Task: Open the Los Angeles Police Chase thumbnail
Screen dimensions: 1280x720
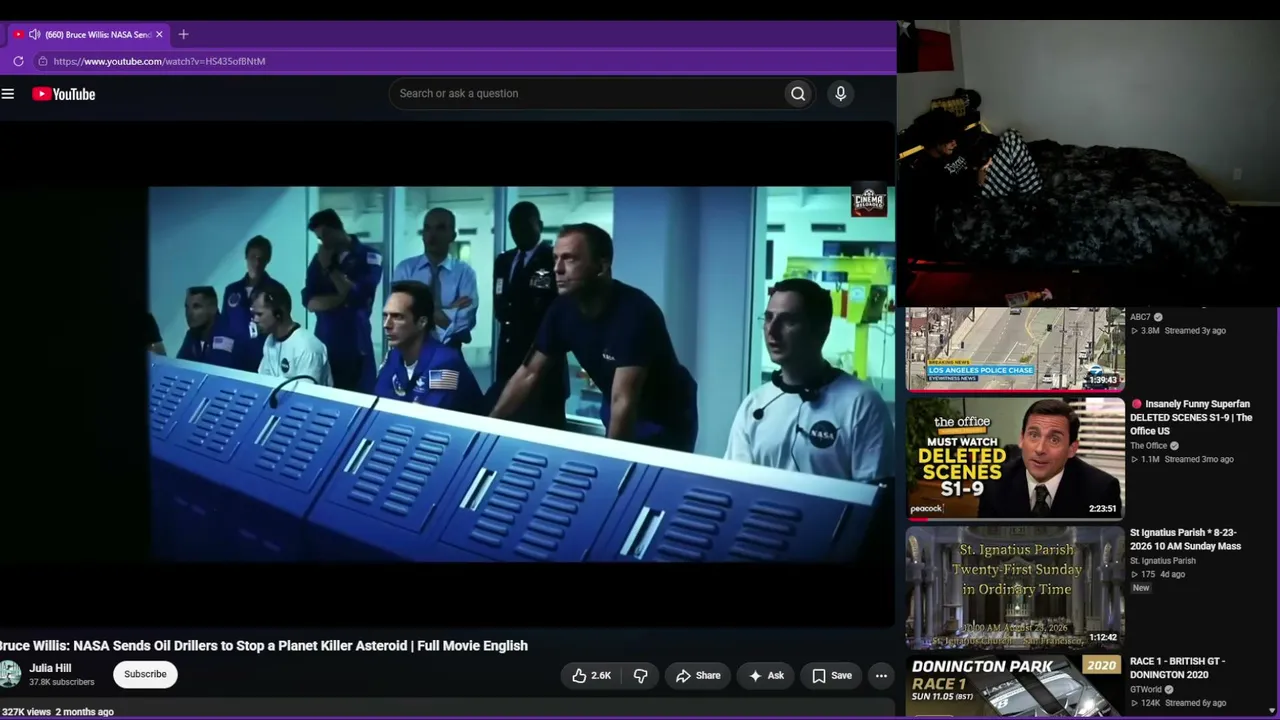Action: click(x=1015, y=348)
